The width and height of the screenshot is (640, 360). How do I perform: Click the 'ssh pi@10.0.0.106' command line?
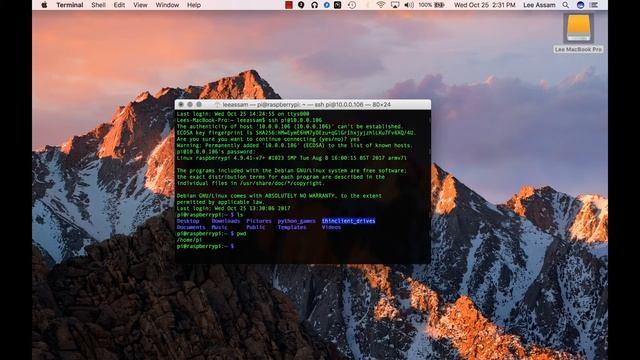pos(249,120)
